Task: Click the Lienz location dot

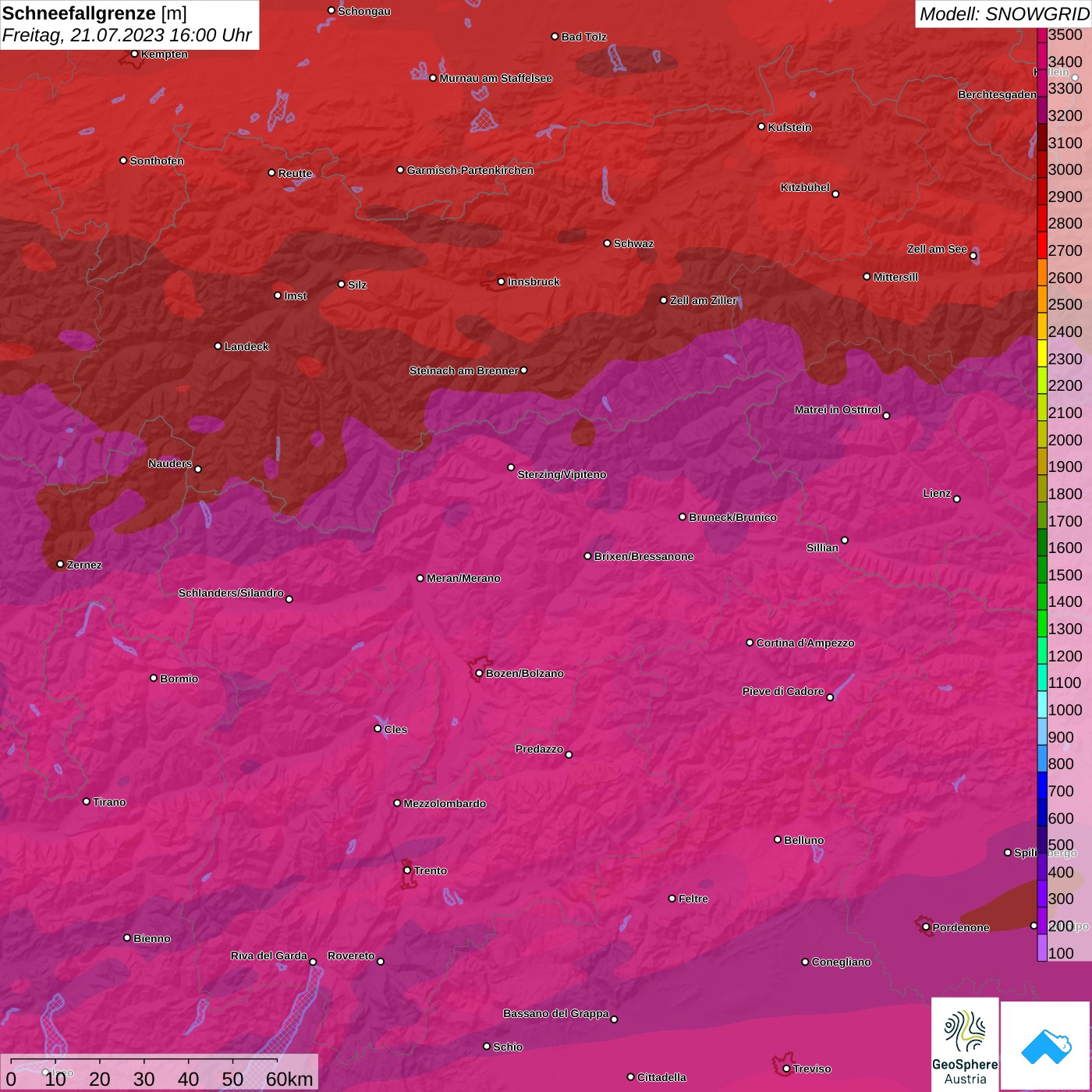Action: pyautogui.click(x=957, y=499)
